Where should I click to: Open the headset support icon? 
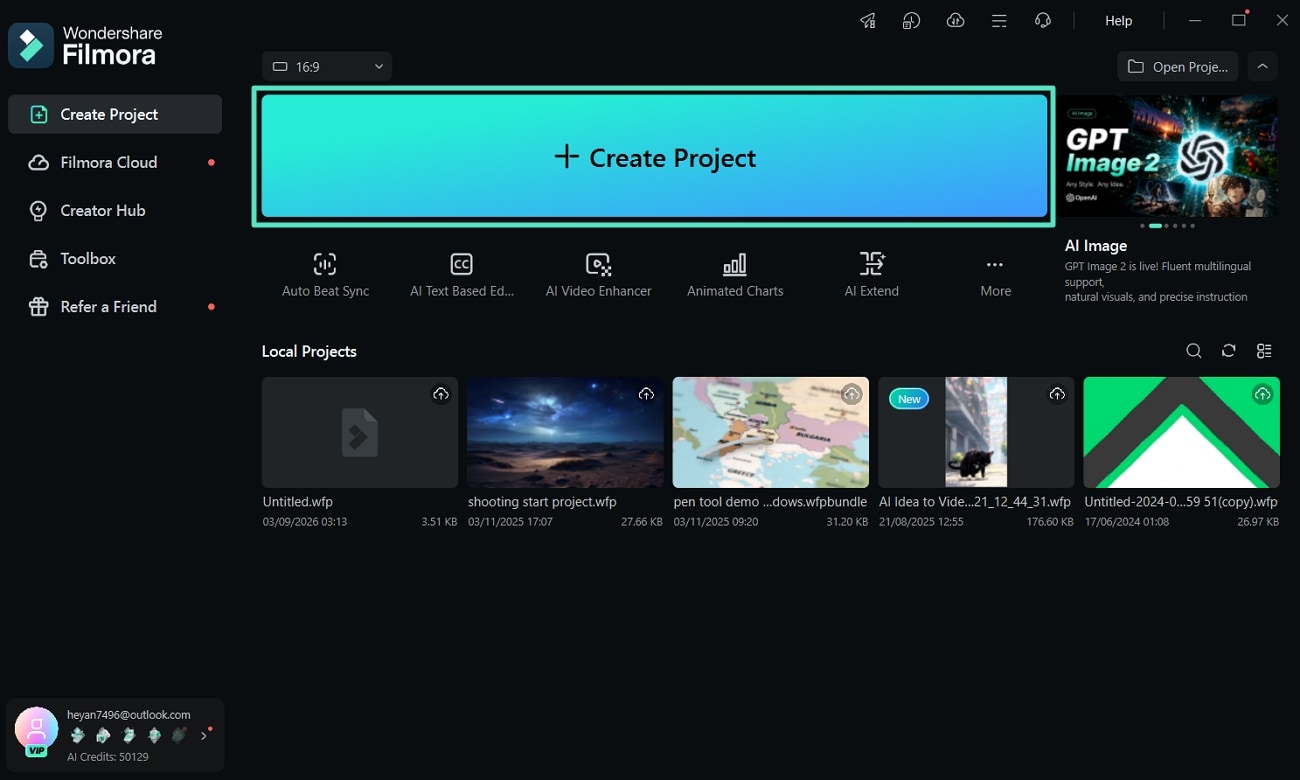pyautogui.click(x=1043, y=21)
